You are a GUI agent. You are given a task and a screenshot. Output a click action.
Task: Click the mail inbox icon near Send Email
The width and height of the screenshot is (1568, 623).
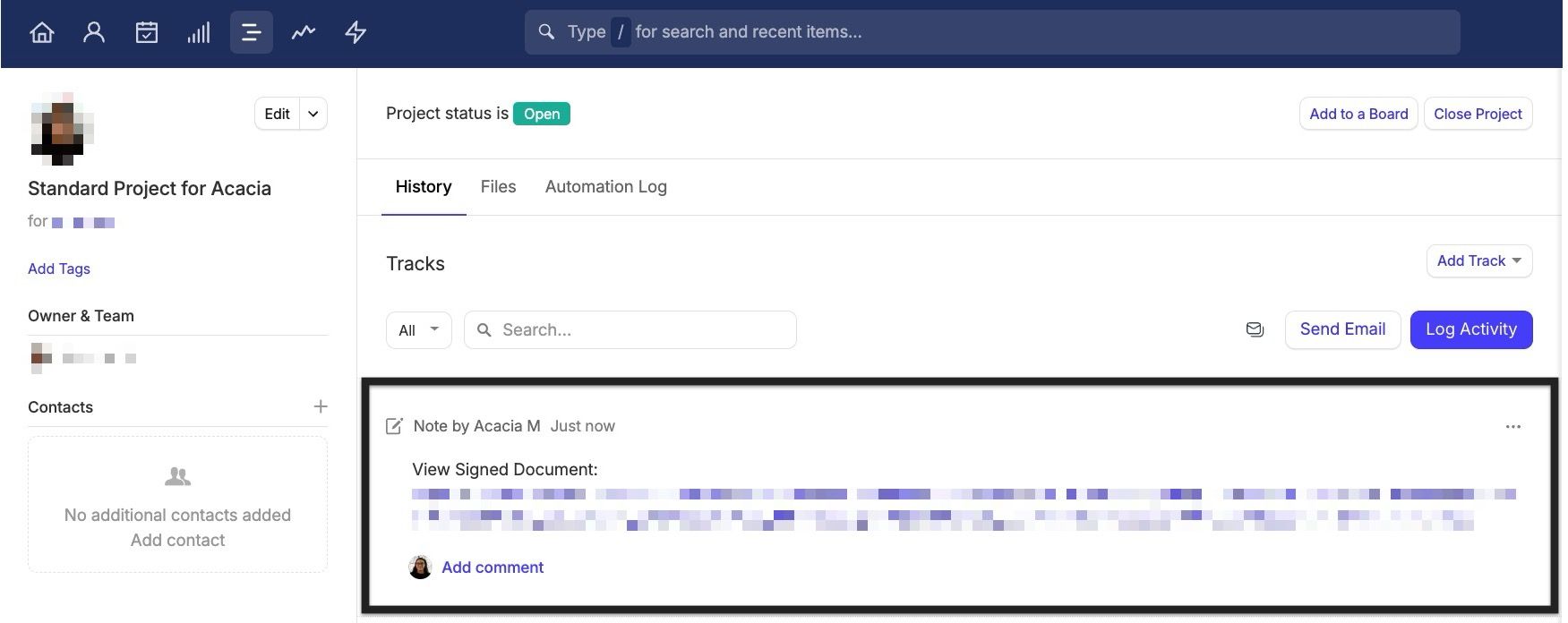pos(1255,329)
